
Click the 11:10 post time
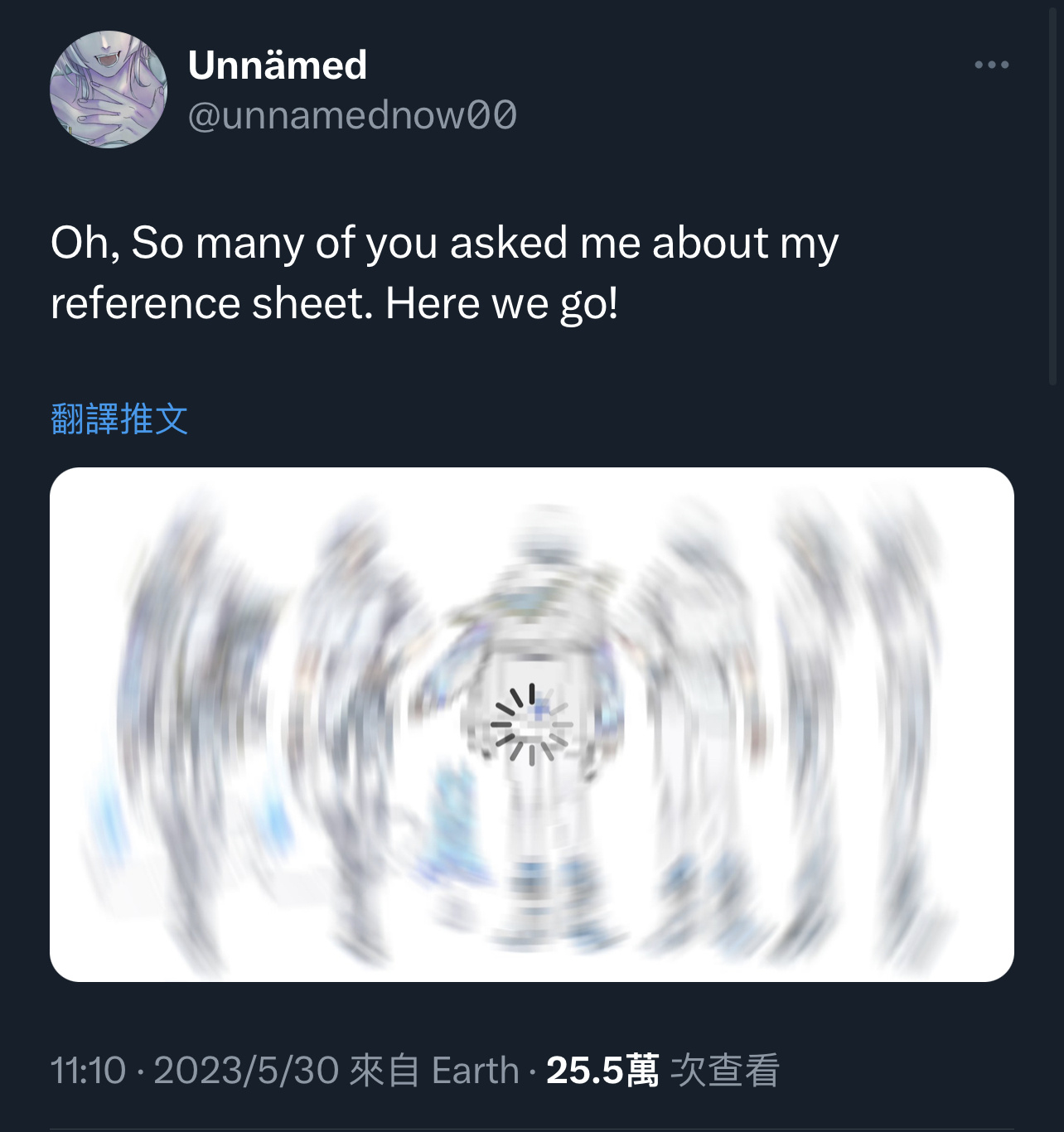[x=88, y=1070]
